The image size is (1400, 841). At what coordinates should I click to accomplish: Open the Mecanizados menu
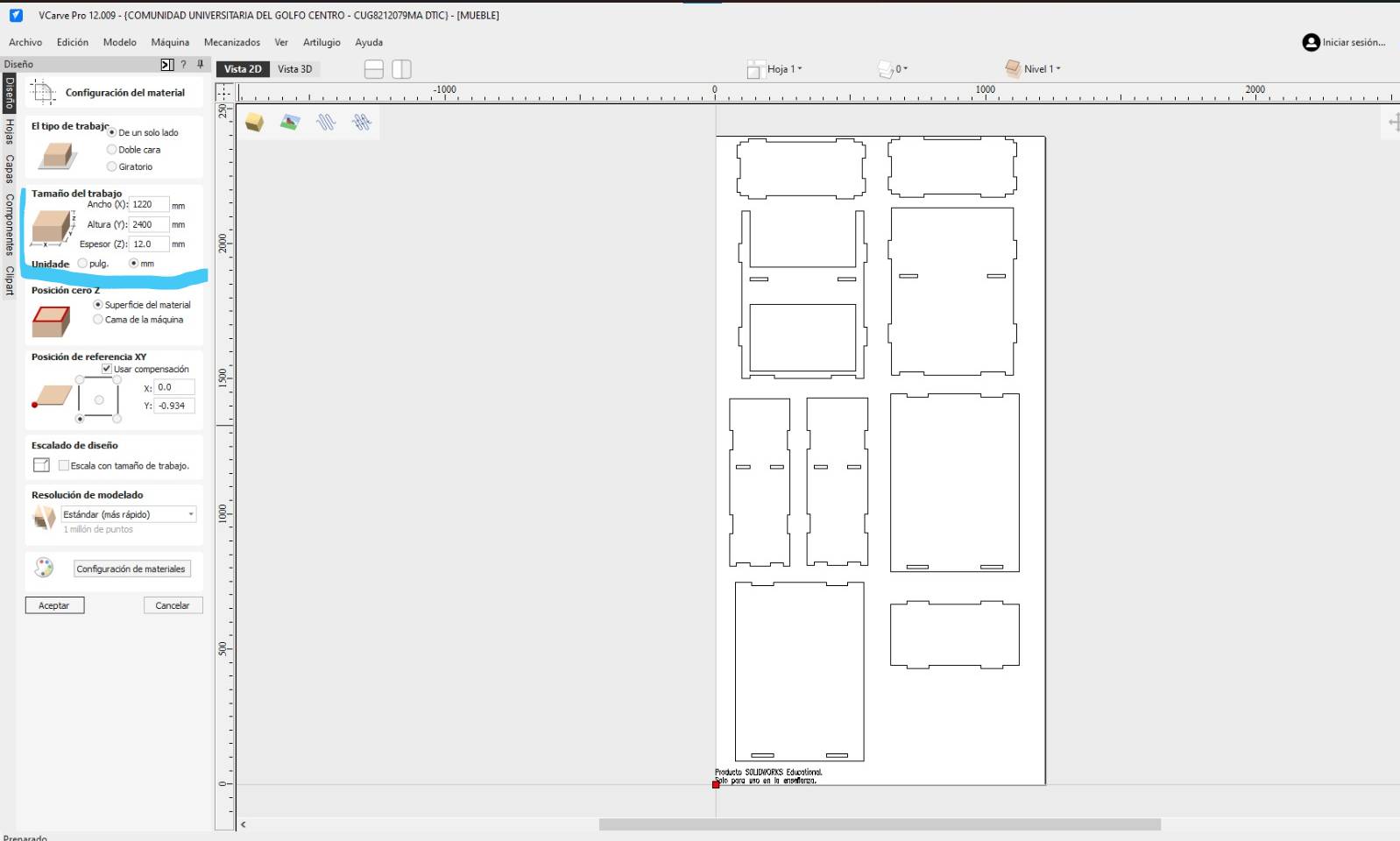[x=231, y=42]
